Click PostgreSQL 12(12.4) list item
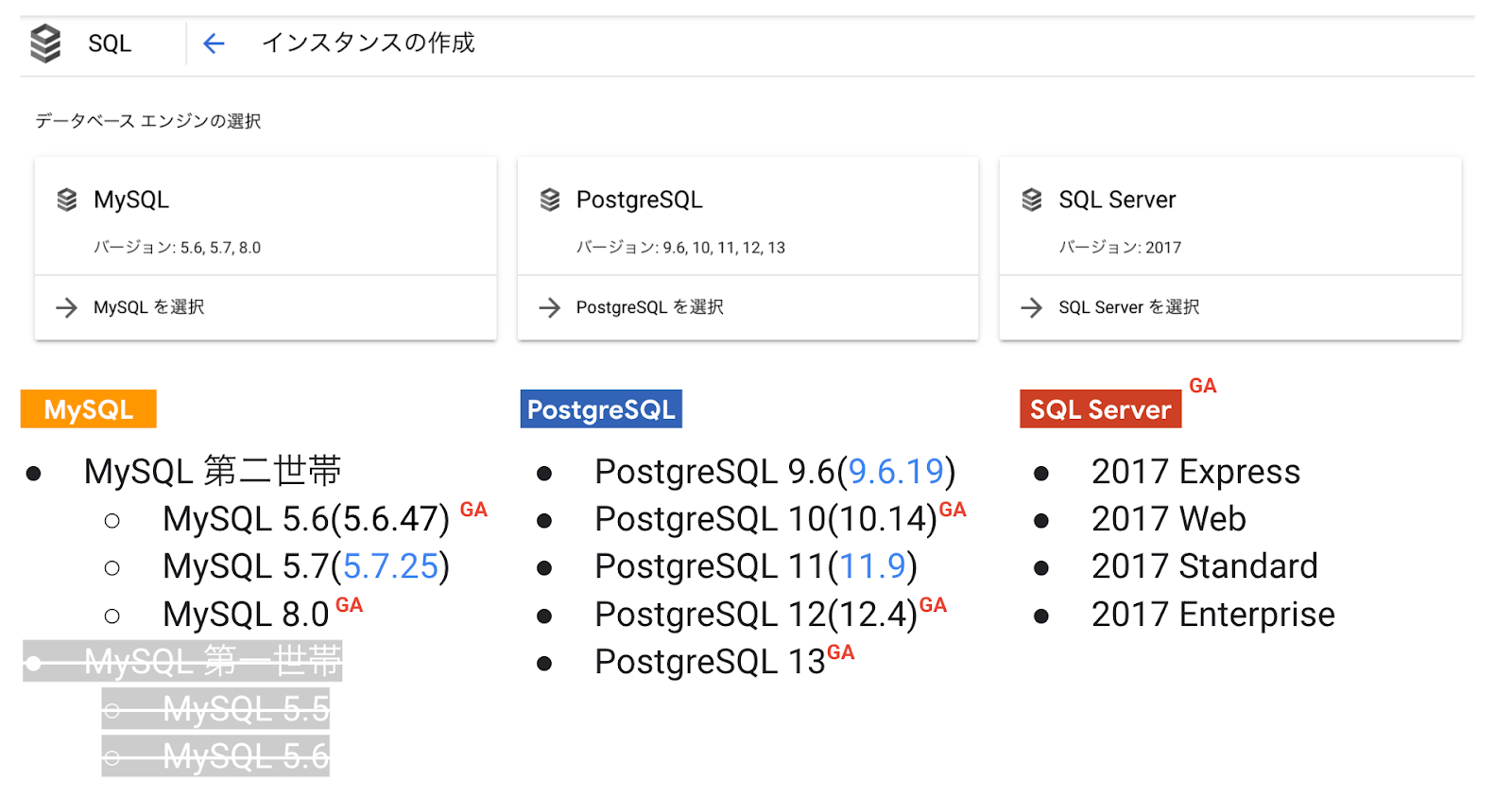The height and width of the screenshot is (798, 1512). [x=756, y=615]
